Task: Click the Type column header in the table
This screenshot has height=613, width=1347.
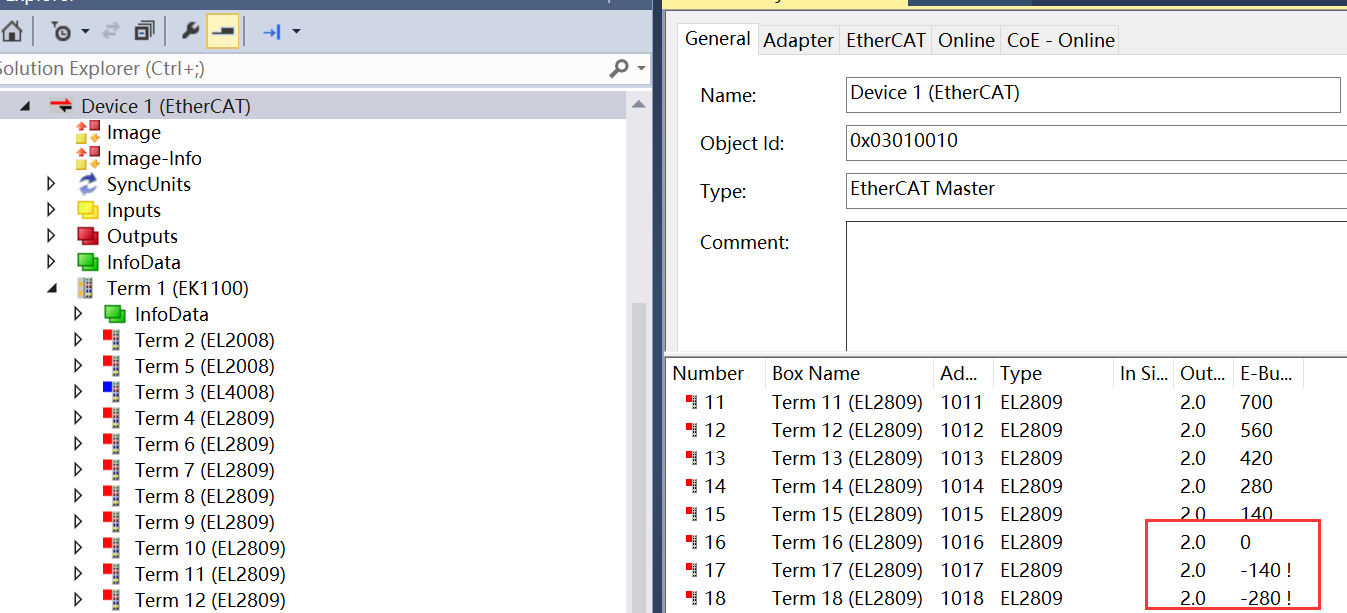Action: click(x=1053, y=373)
